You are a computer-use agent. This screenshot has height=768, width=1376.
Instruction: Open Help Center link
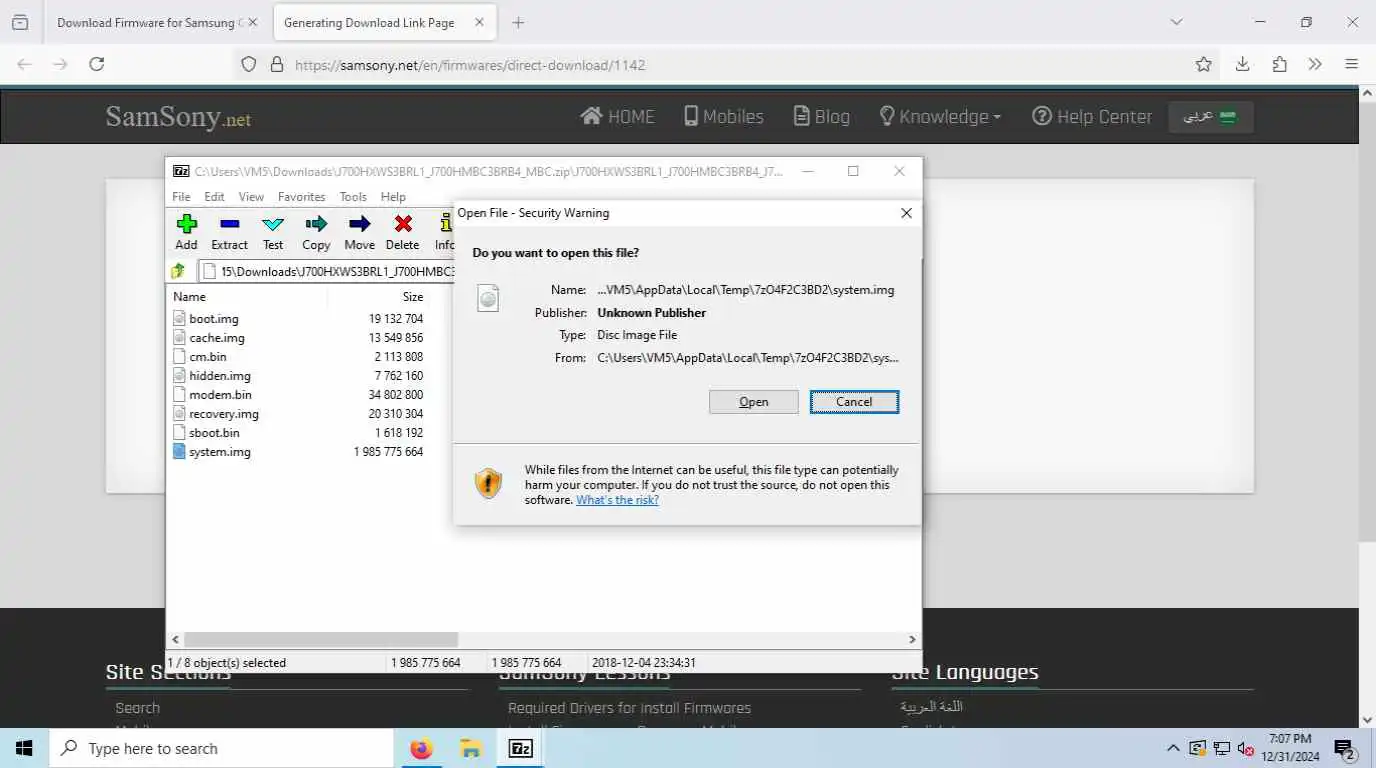[x=1092, y=117]
